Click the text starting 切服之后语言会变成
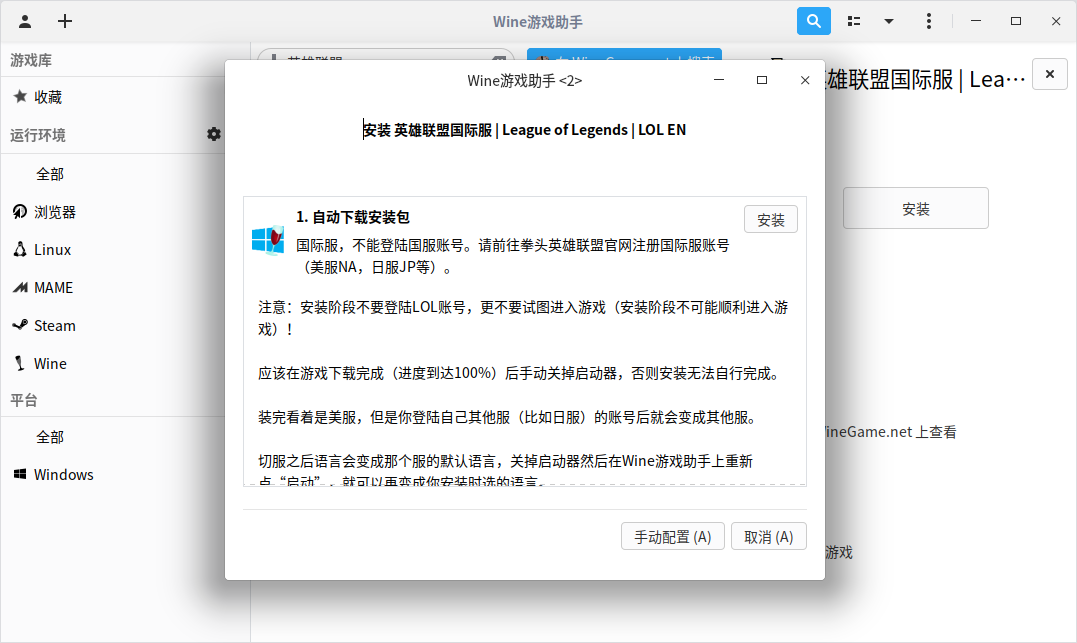The height and width of the screenshot is (643, 1077). [506, 471]
